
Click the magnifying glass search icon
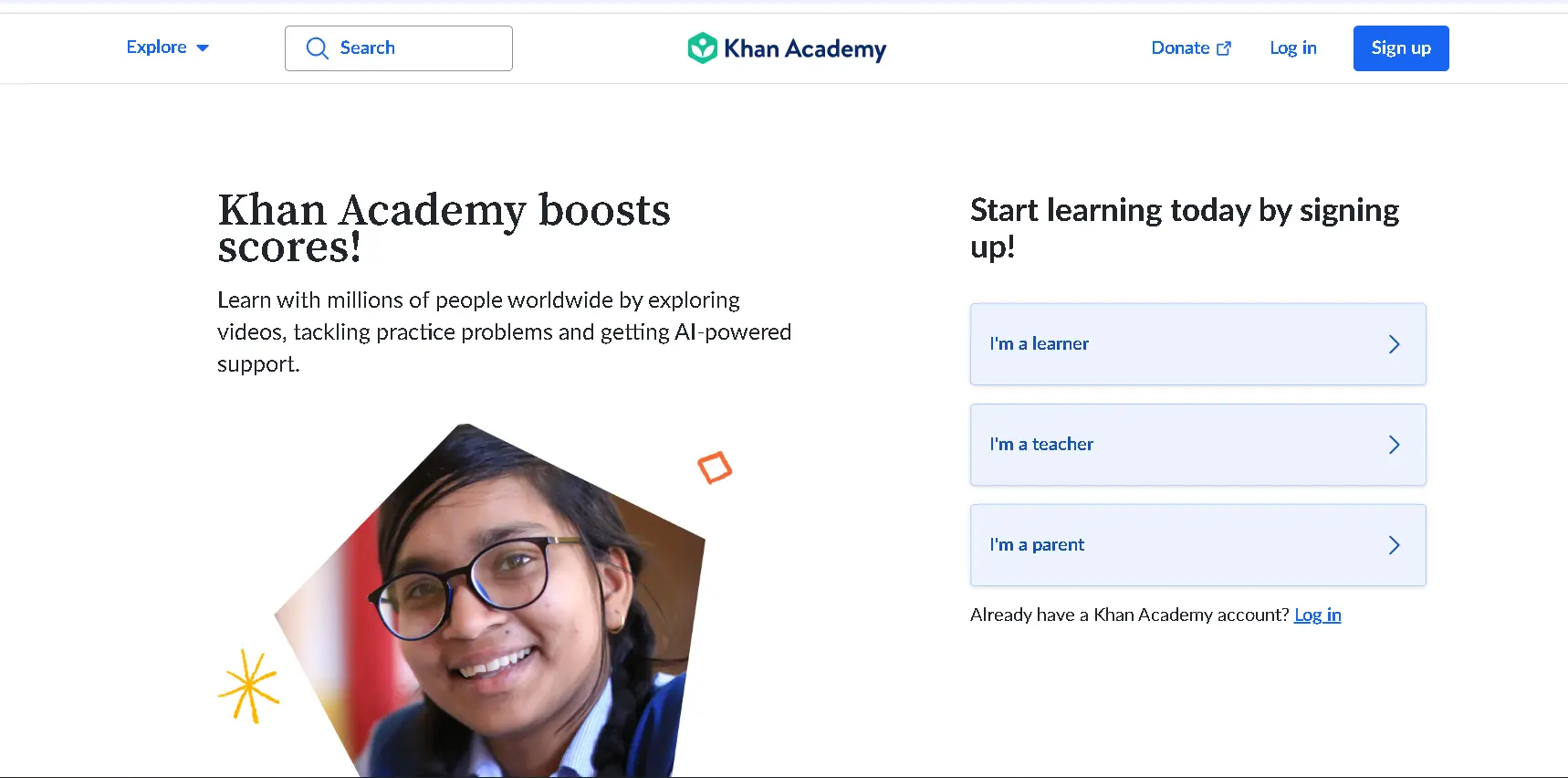pyautogui.click(x=317, y=48)
